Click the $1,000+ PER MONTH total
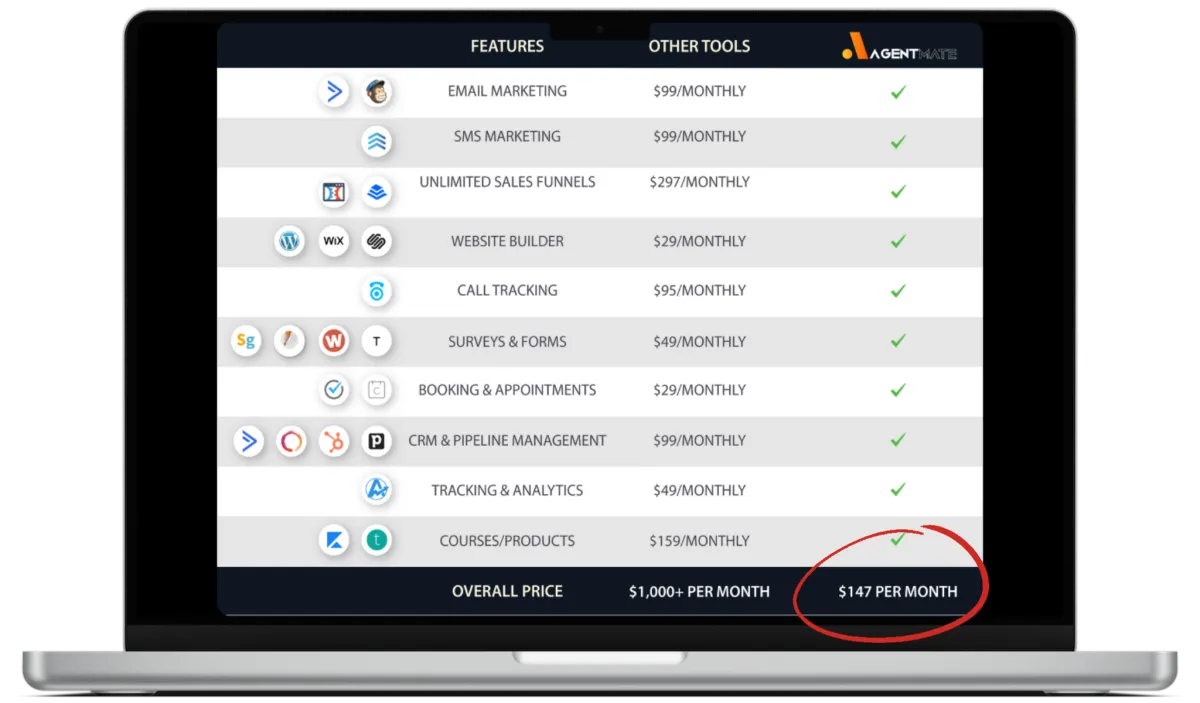Image resolution: width=1200 pixels, height=703 pixels. pyautogui.click(x=699, y=591)
